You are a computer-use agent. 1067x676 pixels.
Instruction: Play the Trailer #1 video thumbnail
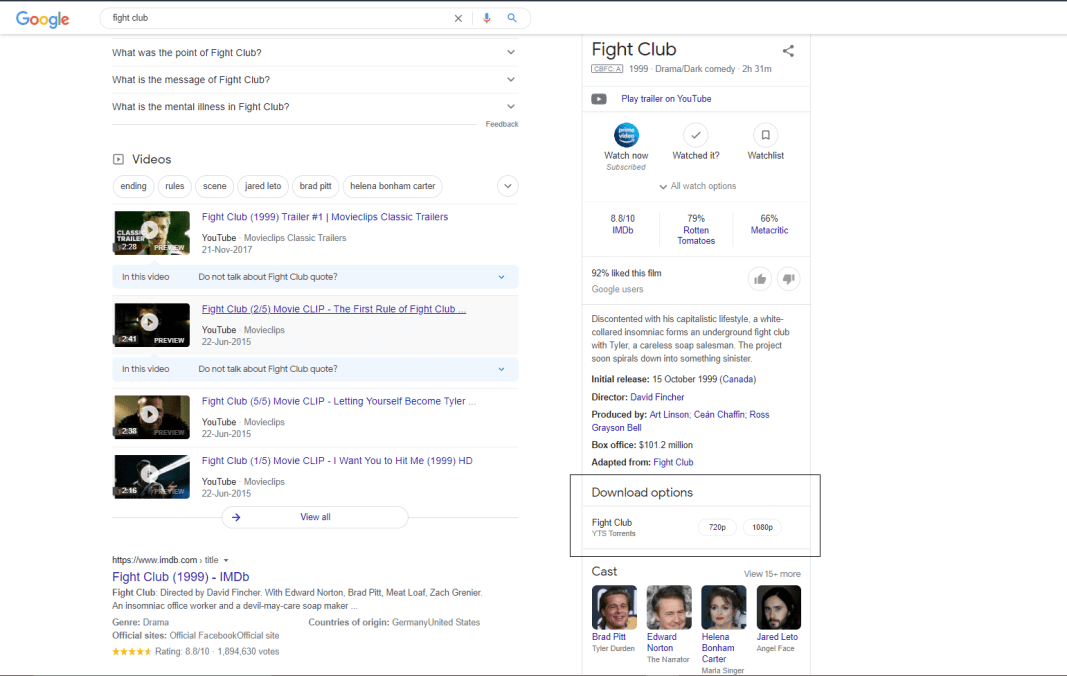(152, 233)
